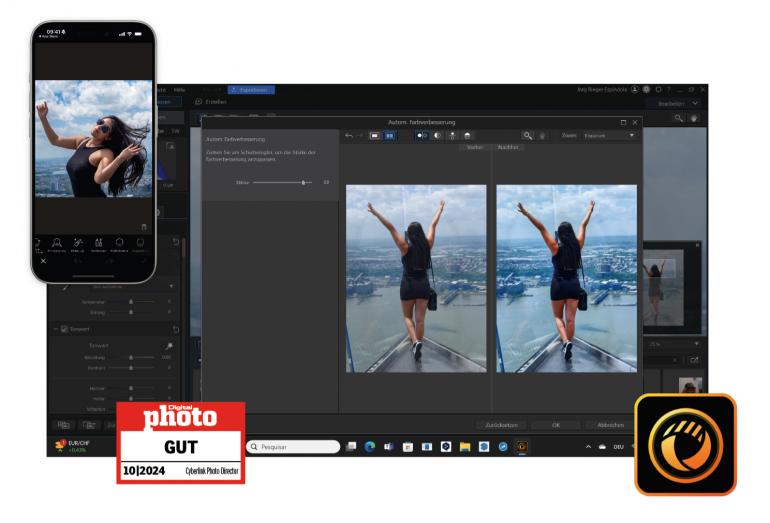Click the Zurücksetzen button
The height and width of the screenshot is (523, 770).
pos(501,425)
